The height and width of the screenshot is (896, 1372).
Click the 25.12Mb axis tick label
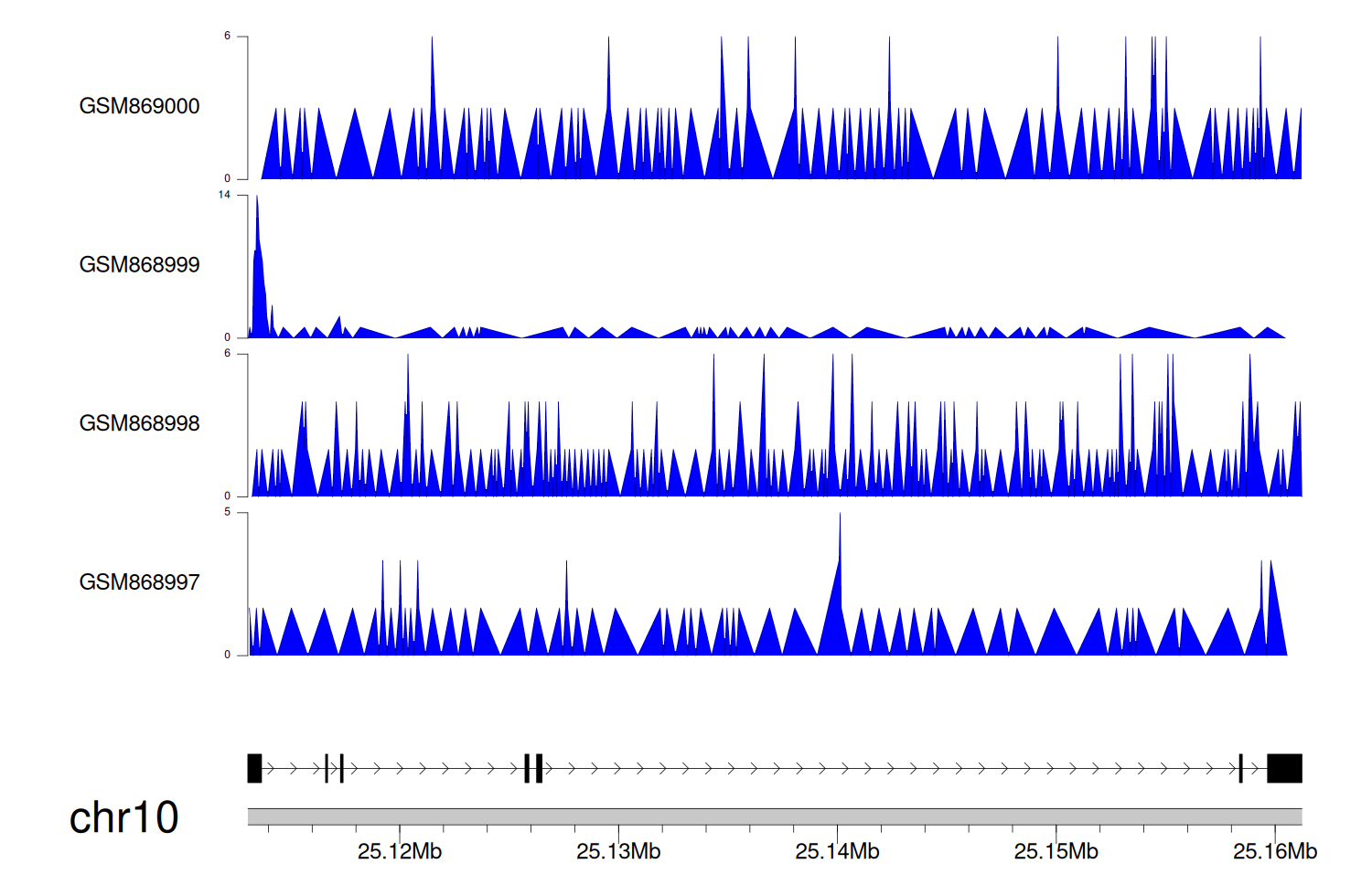point(399,851)
